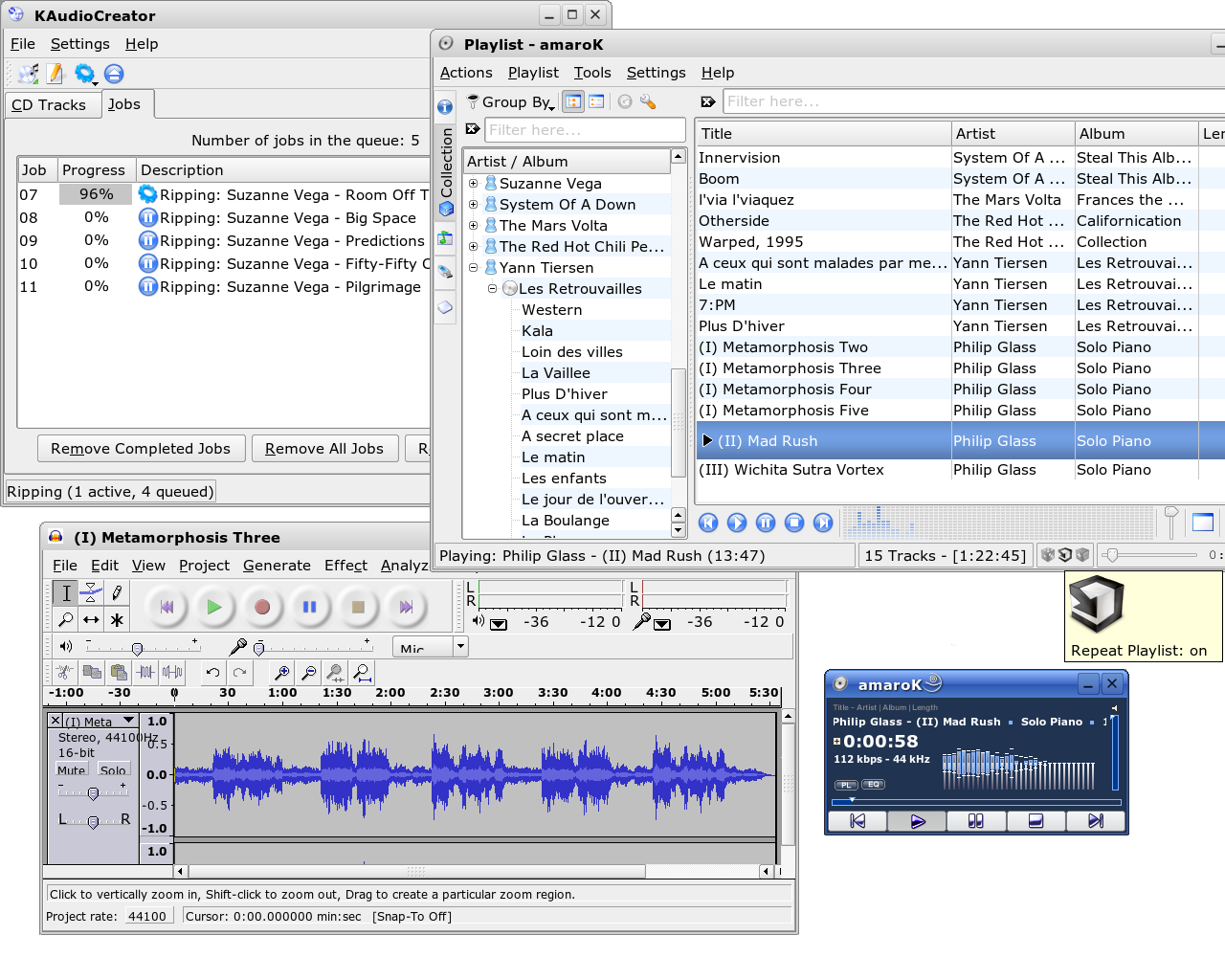Toggle Random mode dice icon in amaroK status bar

click(x=1048, y=555)
